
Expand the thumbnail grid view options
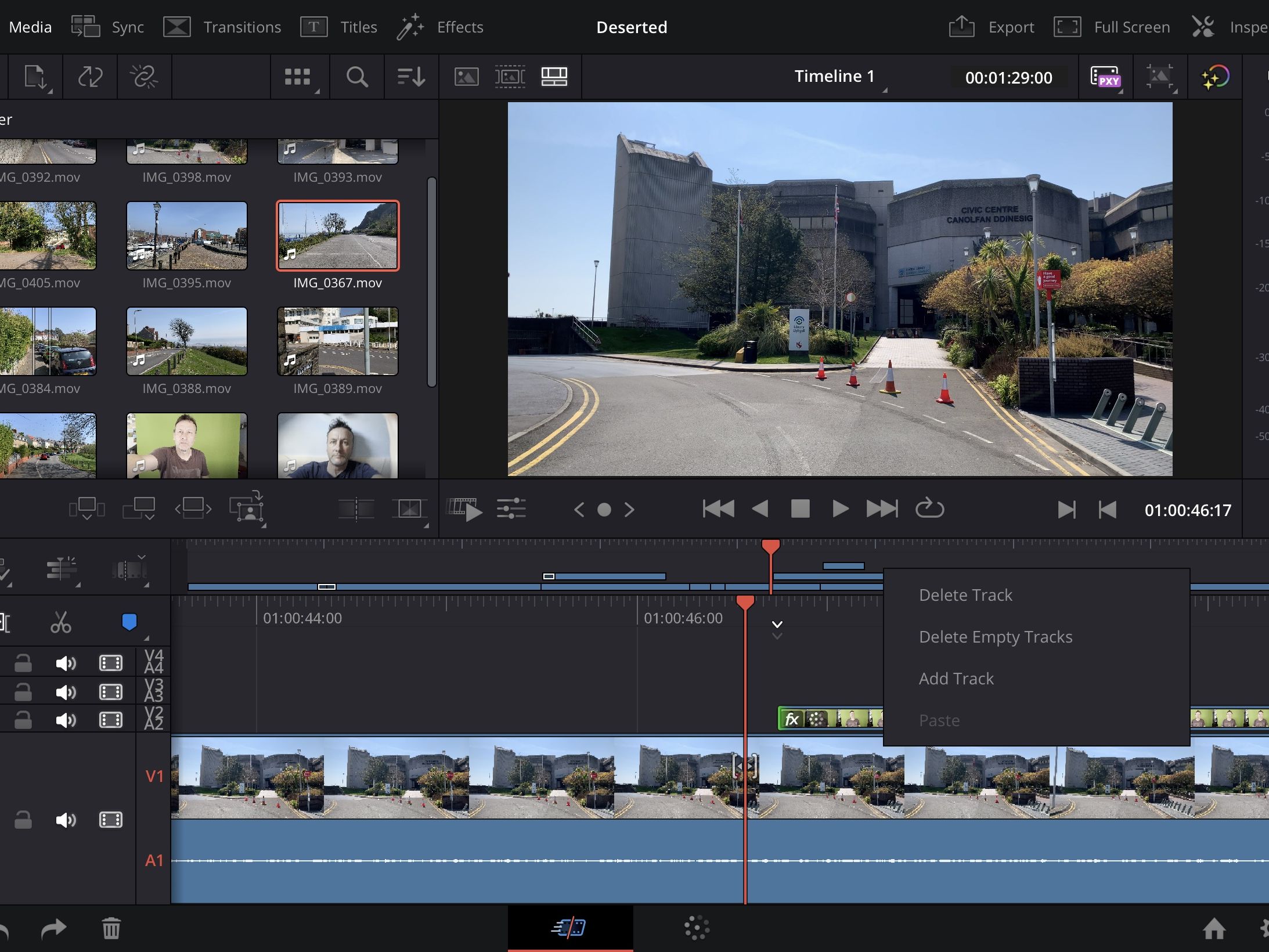pos(298,77)
